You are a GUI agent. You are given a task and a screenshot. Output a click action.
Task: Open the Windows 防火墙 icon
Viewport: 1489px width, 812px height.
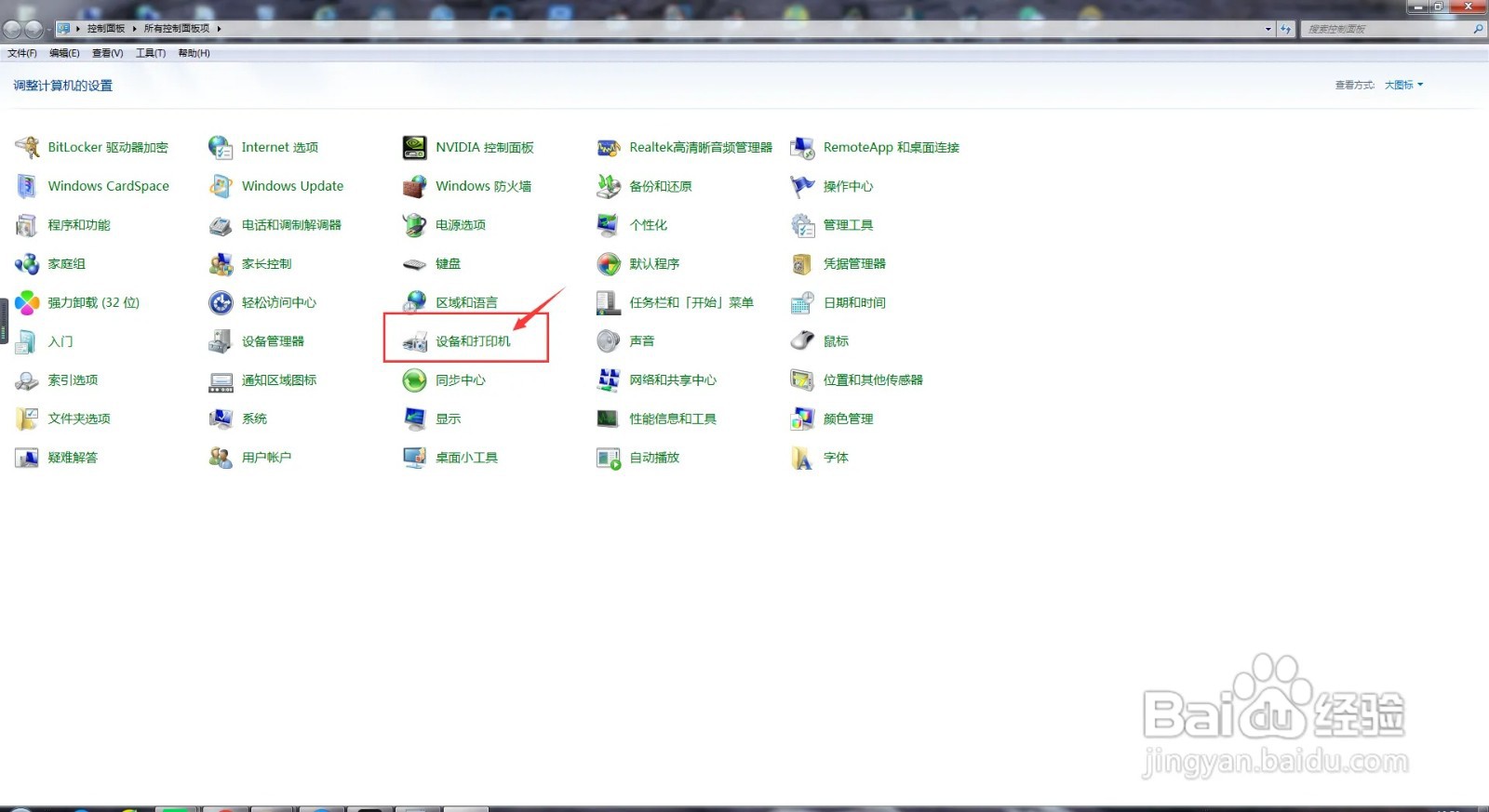coord(414,186)
